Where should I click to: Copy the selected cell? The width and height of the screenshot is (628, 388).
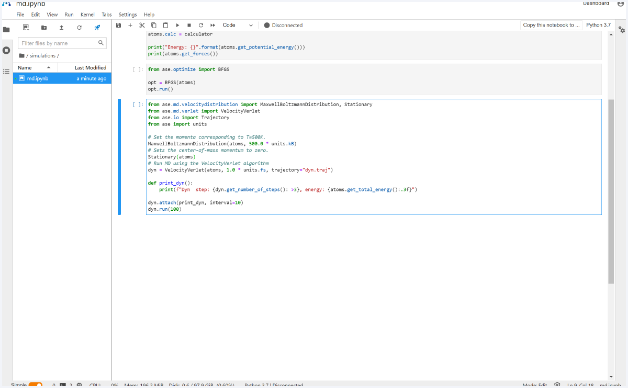pos(153,25)
